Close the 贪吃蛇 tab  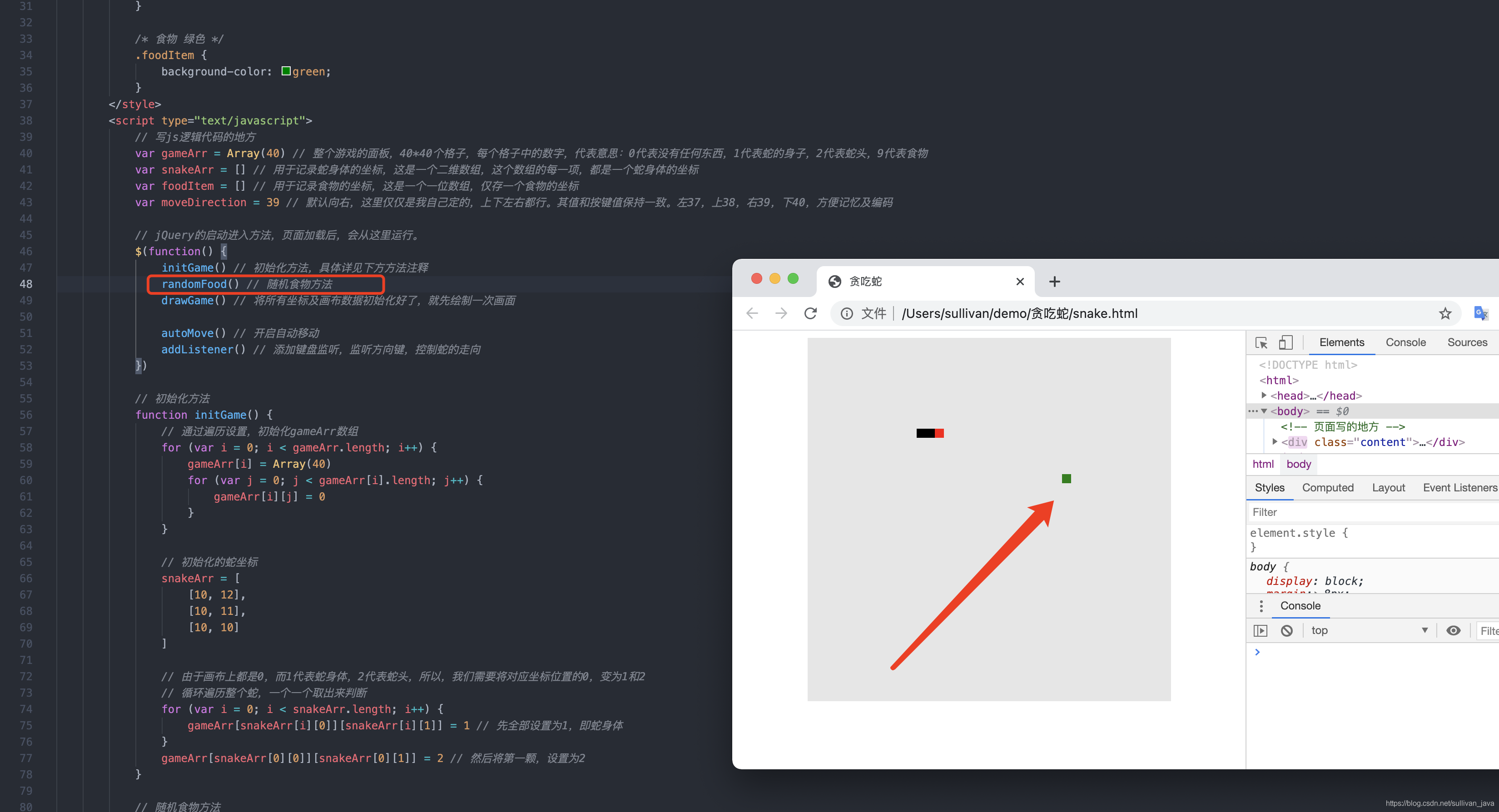(1019, 282)
